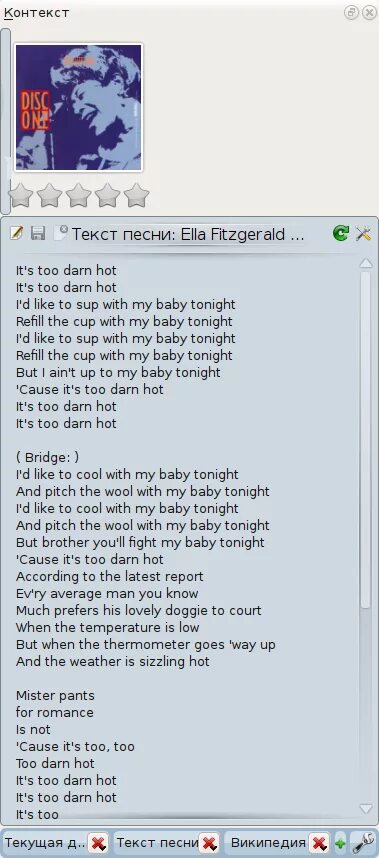
Task: Open applet configuration wrench icon
Action: pos(361,842)
